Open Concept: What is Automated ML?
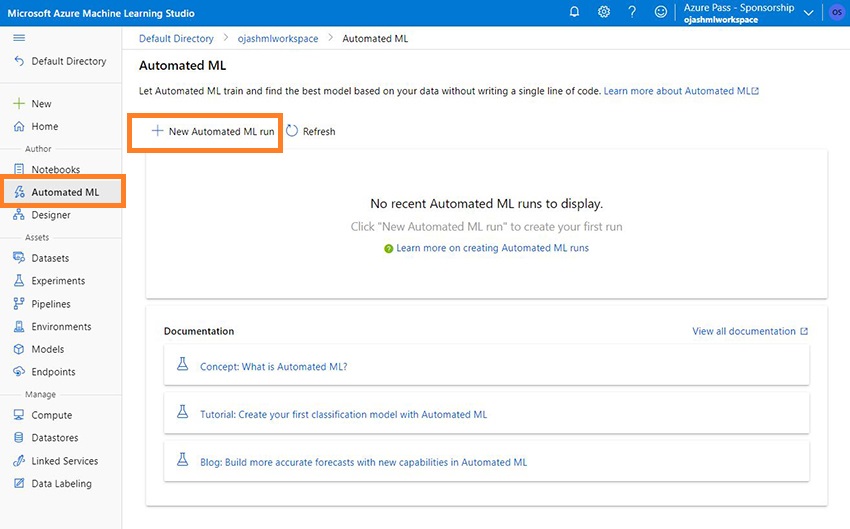The width and height of the screenshot is (850, 529). coord(273,366)
